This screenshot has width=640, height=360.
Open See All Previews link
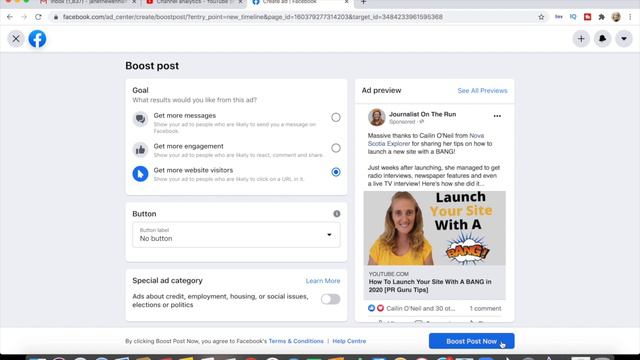(482, 91)
